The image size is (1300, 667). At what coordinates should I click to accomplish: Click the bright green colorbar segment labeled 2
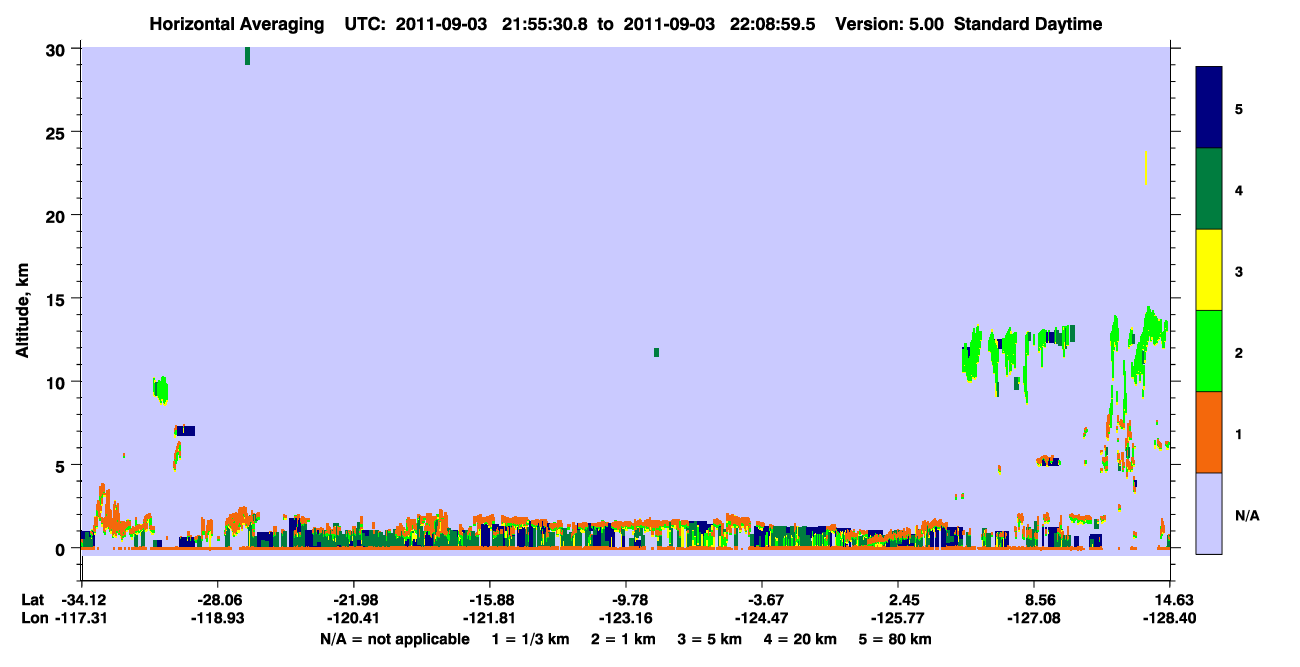(1209, 351)
